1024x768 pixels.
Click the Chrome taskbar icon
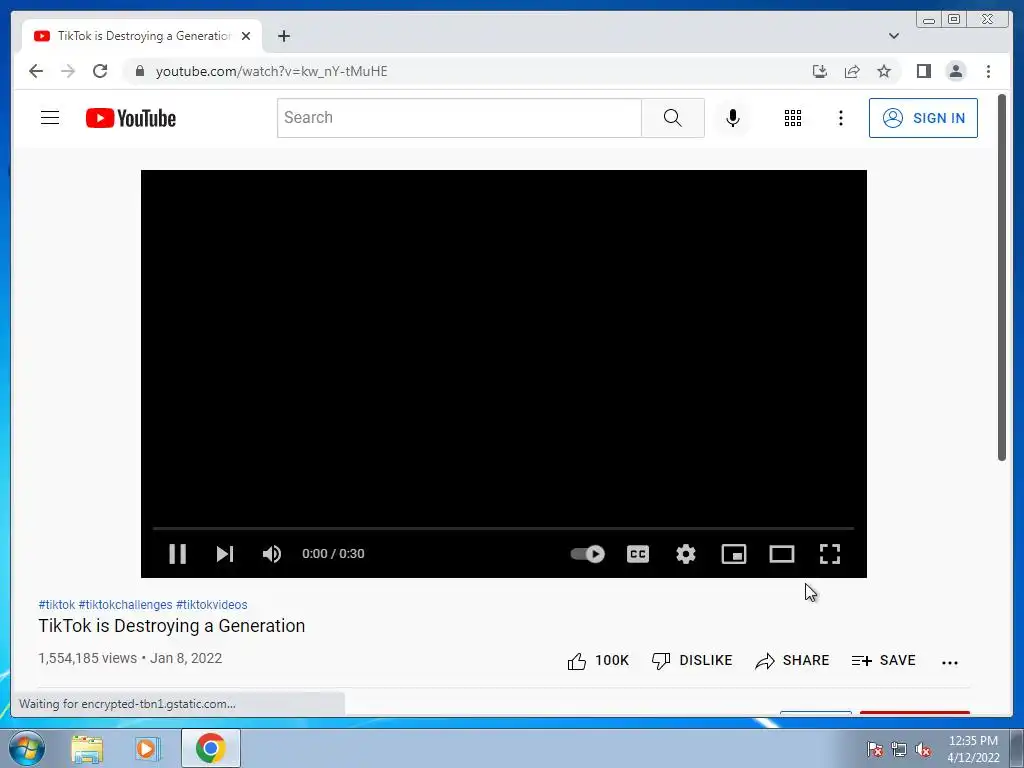[x=210, y=748]
